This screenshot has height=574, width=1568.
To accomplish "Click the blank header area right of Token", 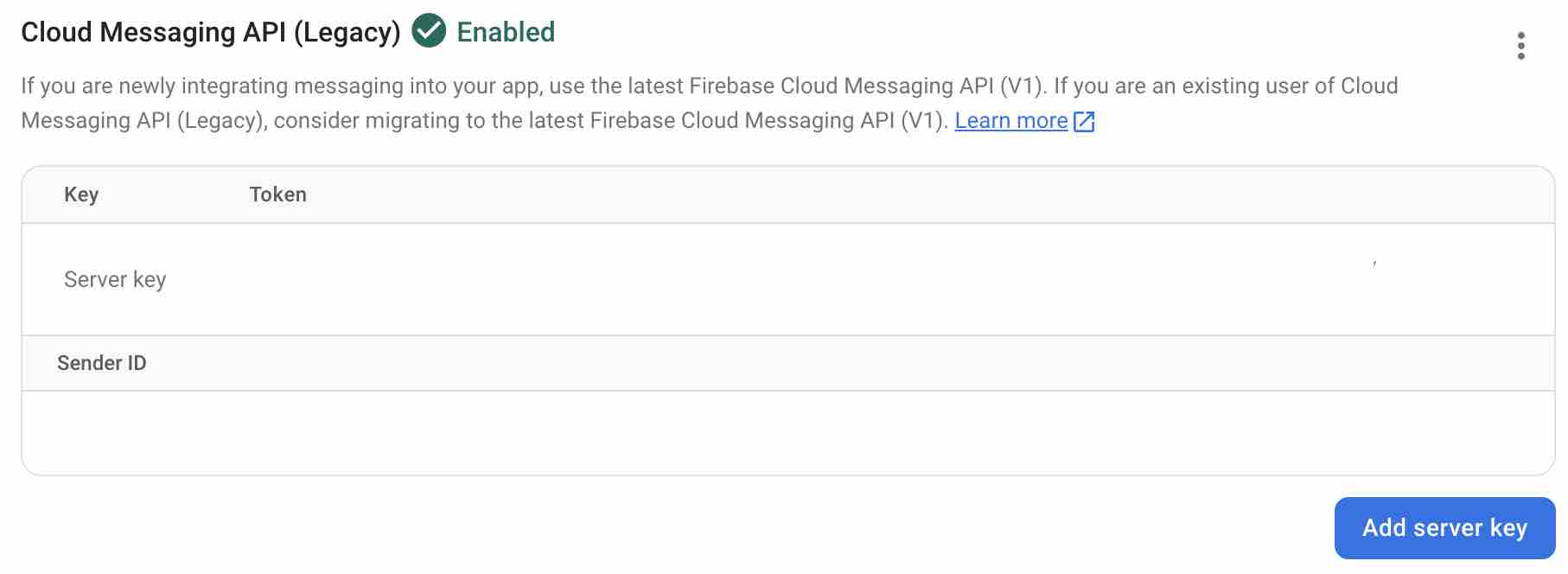I will (929, 195).
